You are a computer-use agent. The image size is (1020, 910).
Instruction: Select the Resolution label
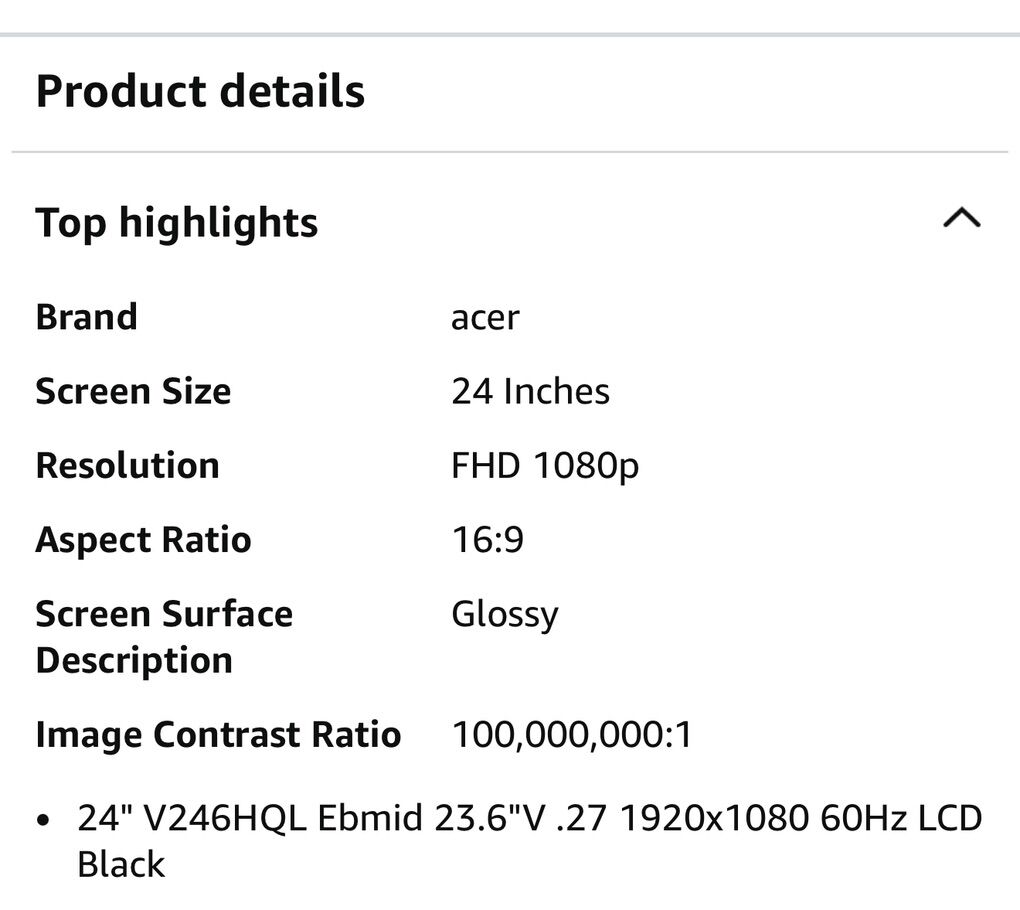[127, 465]
